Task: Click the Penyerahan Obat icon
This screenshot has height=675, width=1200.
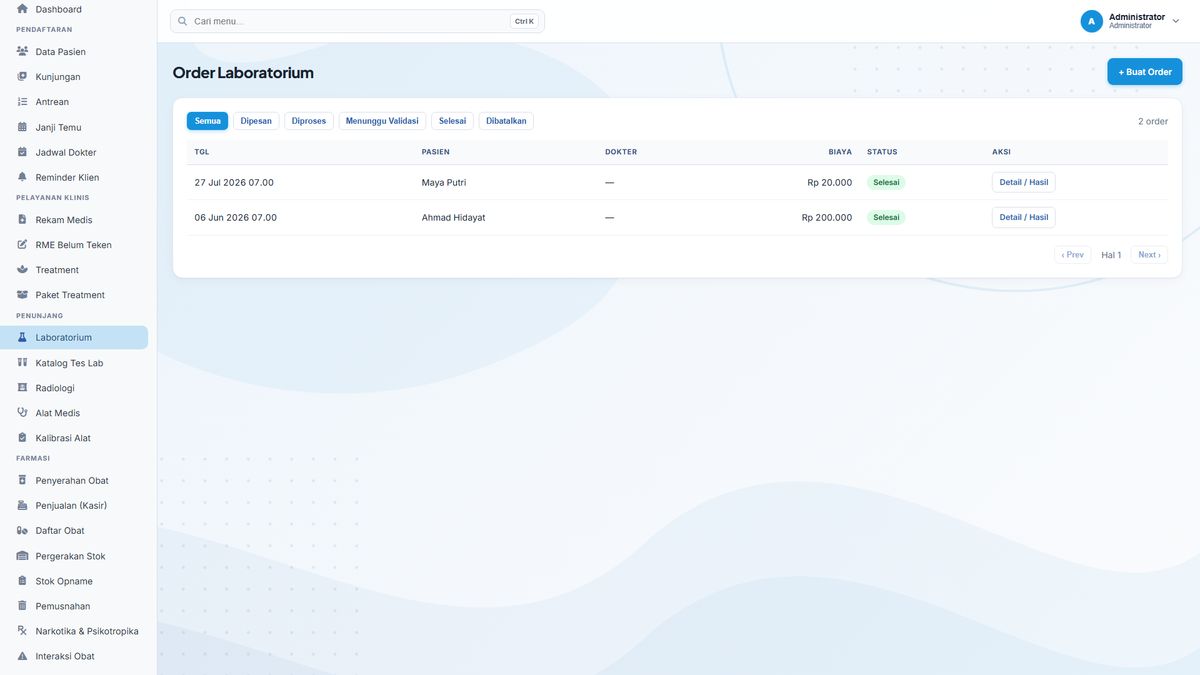Action: 22,480
